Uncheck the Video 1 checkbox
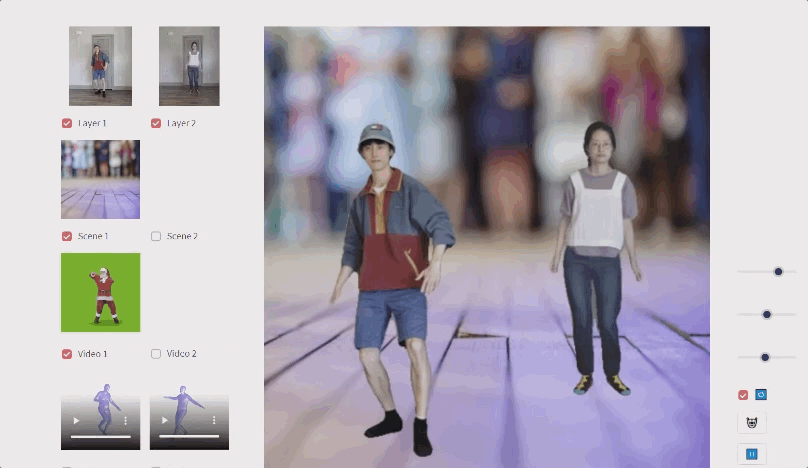The height and width of the screenshot is (468, 808). [x=67, y=354]
